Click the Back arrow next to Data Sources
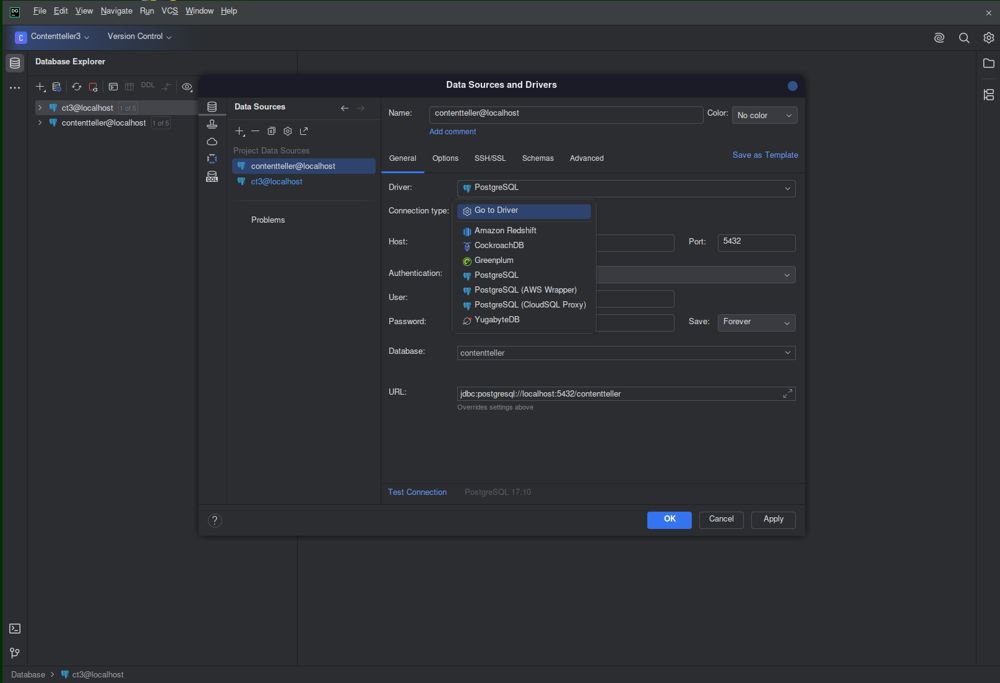 coord(344,108)
